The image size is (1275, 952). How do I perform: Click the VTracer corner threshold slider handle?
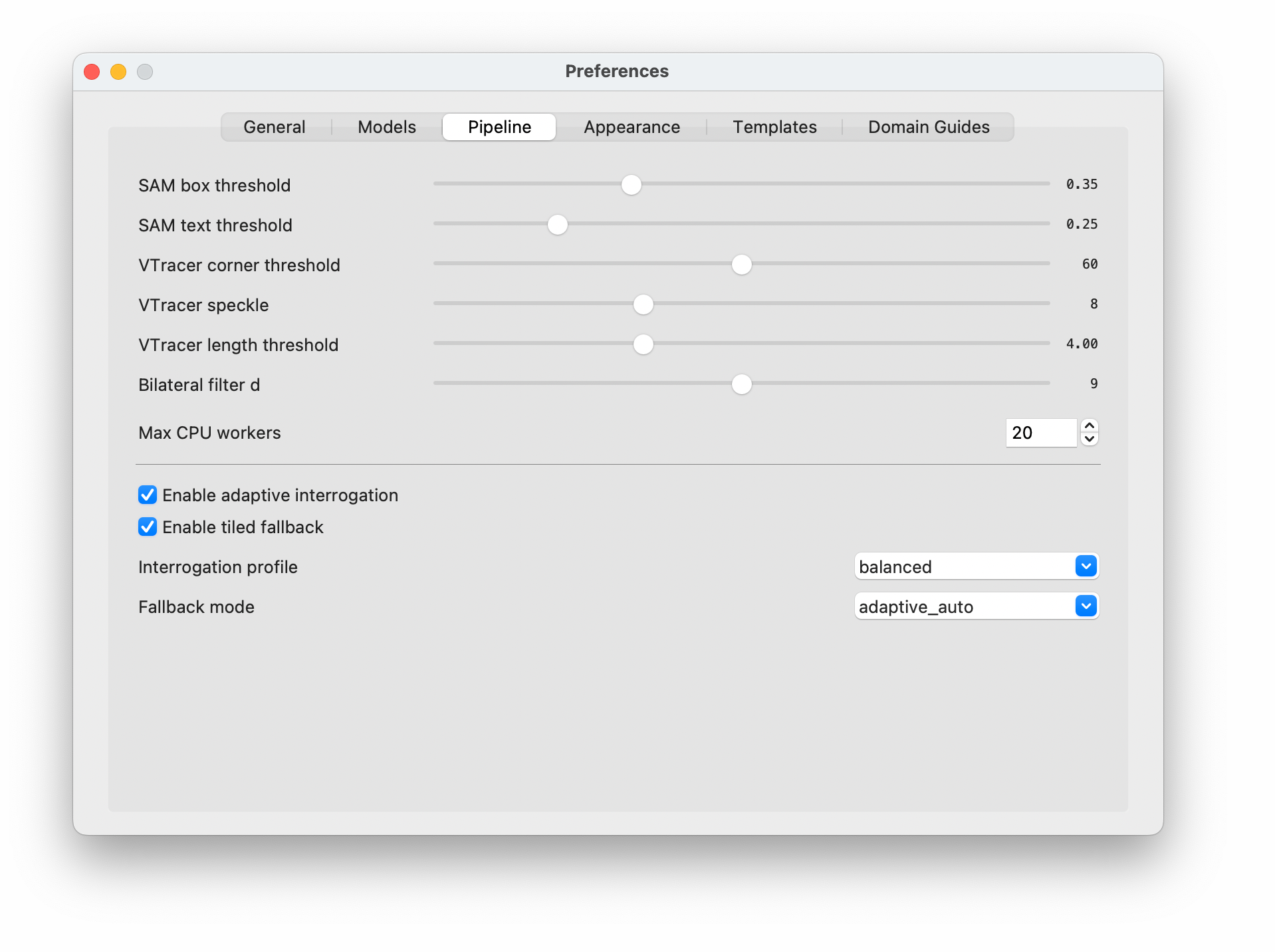(741, 264)
